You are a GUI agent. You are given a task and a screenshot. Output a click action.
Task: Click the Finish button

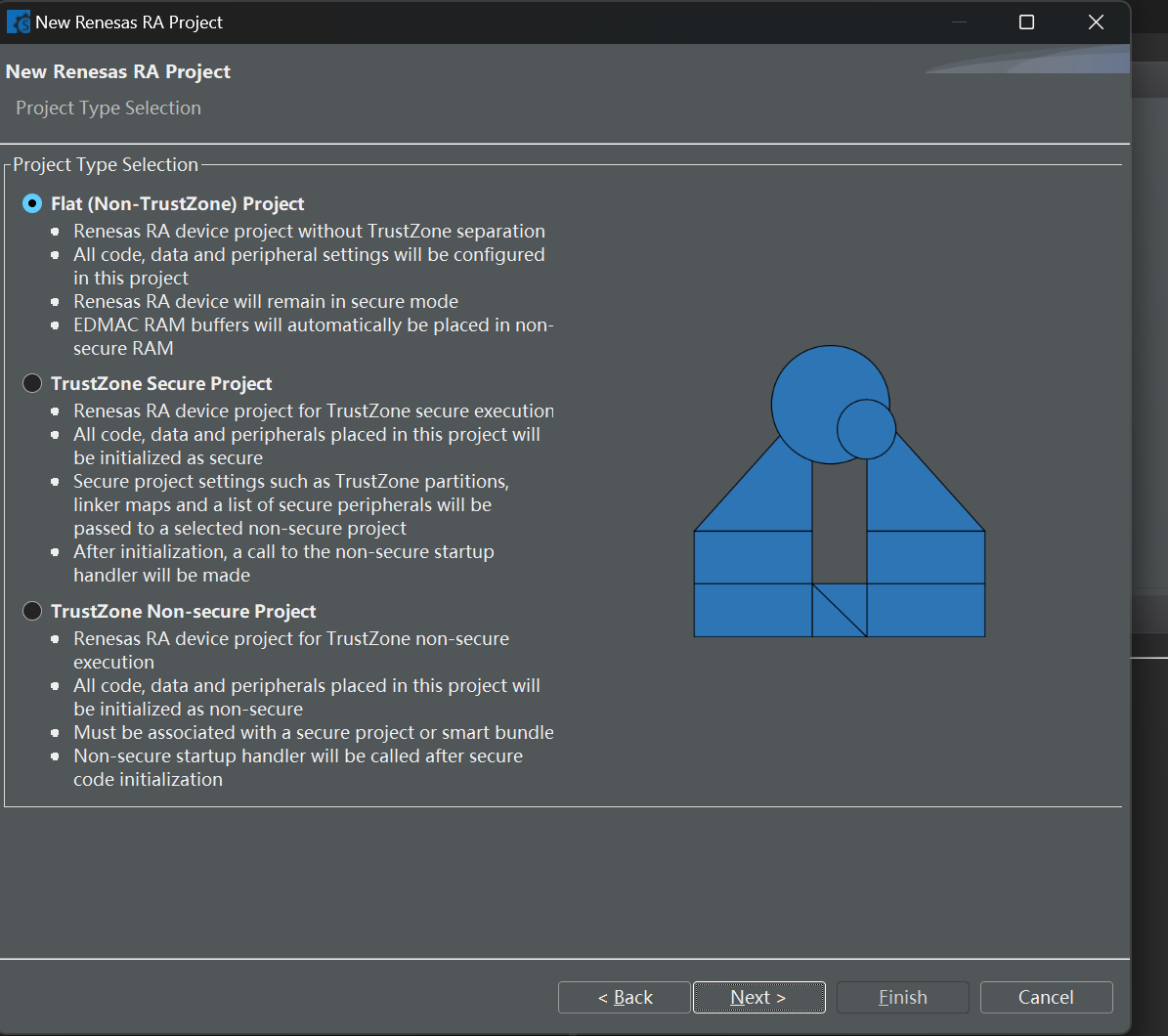click(x=903, y=997)
